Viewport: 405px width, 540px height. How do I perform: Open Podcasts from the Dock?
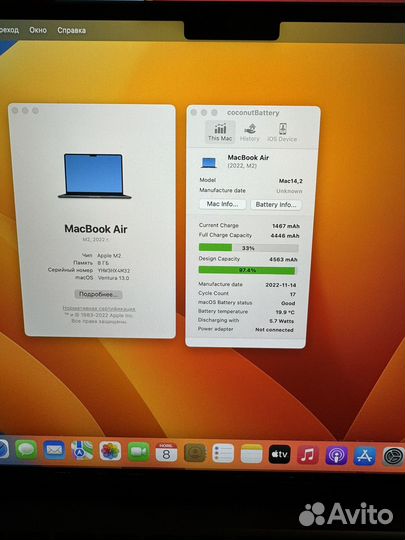click(x=336, y=456)
